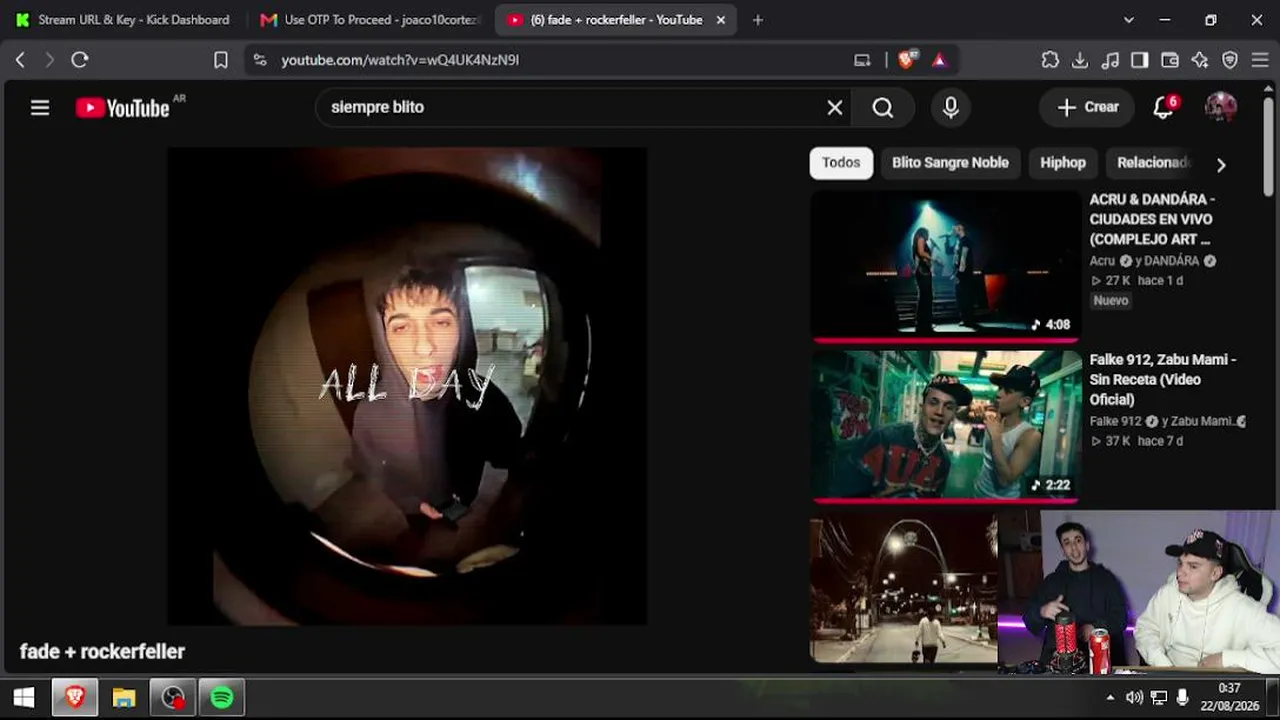Image resolution: width=1280 pixels, height=720 pixels.
Task: Filter suggestions by Hiphop chip
Action: click(x=1063, y=163)
